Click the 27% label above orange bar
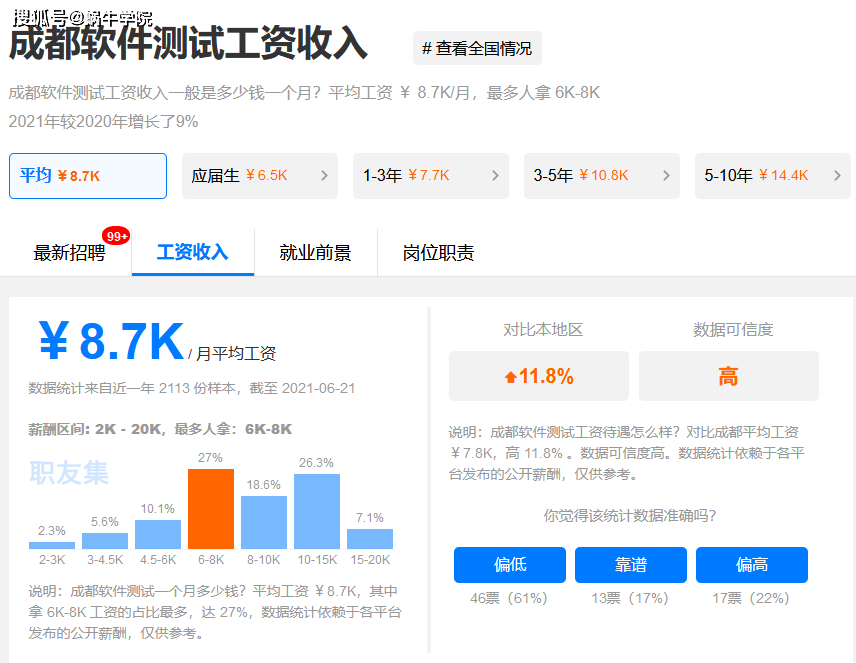The width and height of the screenshot is (856, 663). [x=210, y=458]
